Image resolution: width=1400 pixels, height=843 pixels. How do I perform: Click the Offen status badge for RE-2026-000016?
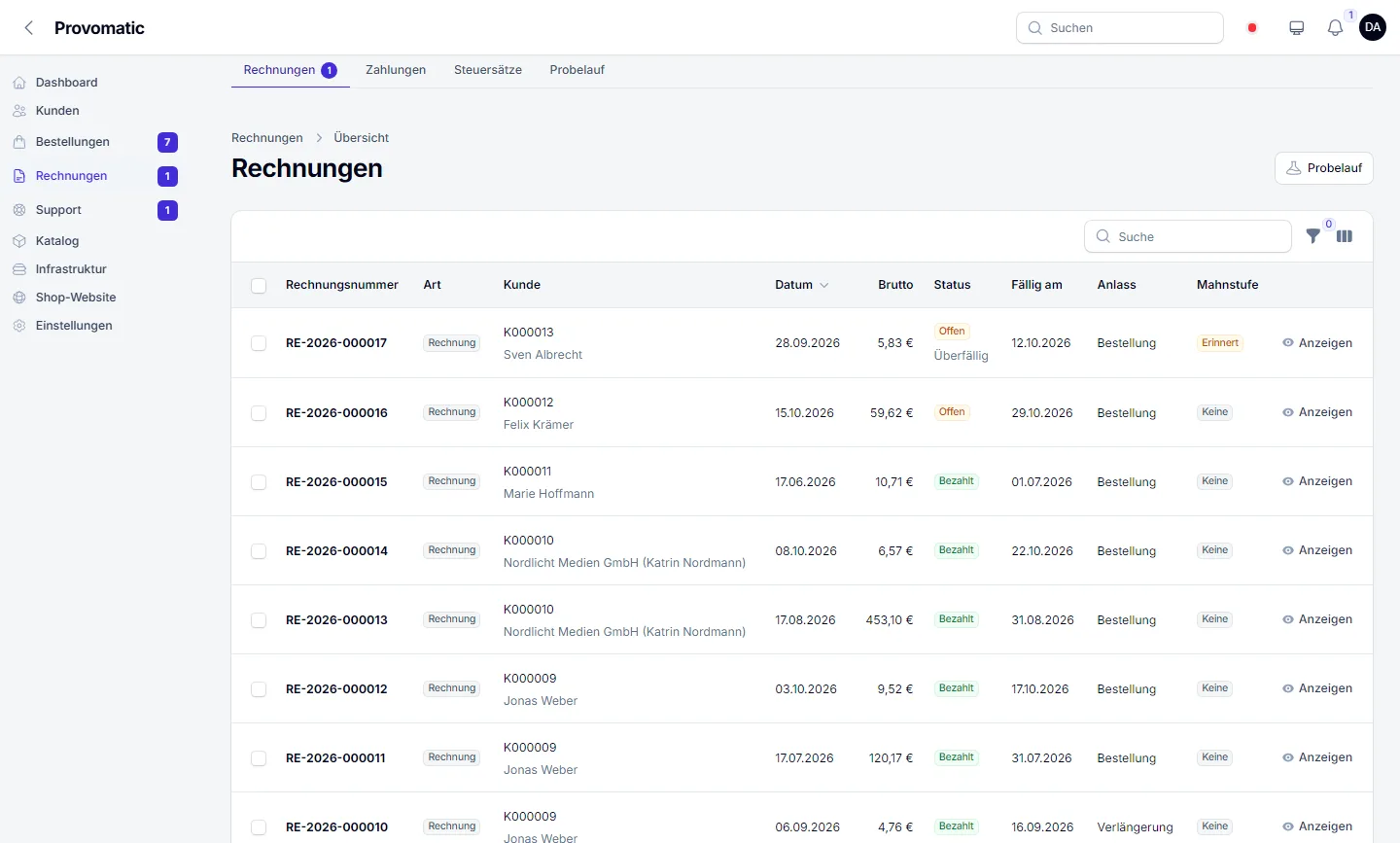(952, 412)
